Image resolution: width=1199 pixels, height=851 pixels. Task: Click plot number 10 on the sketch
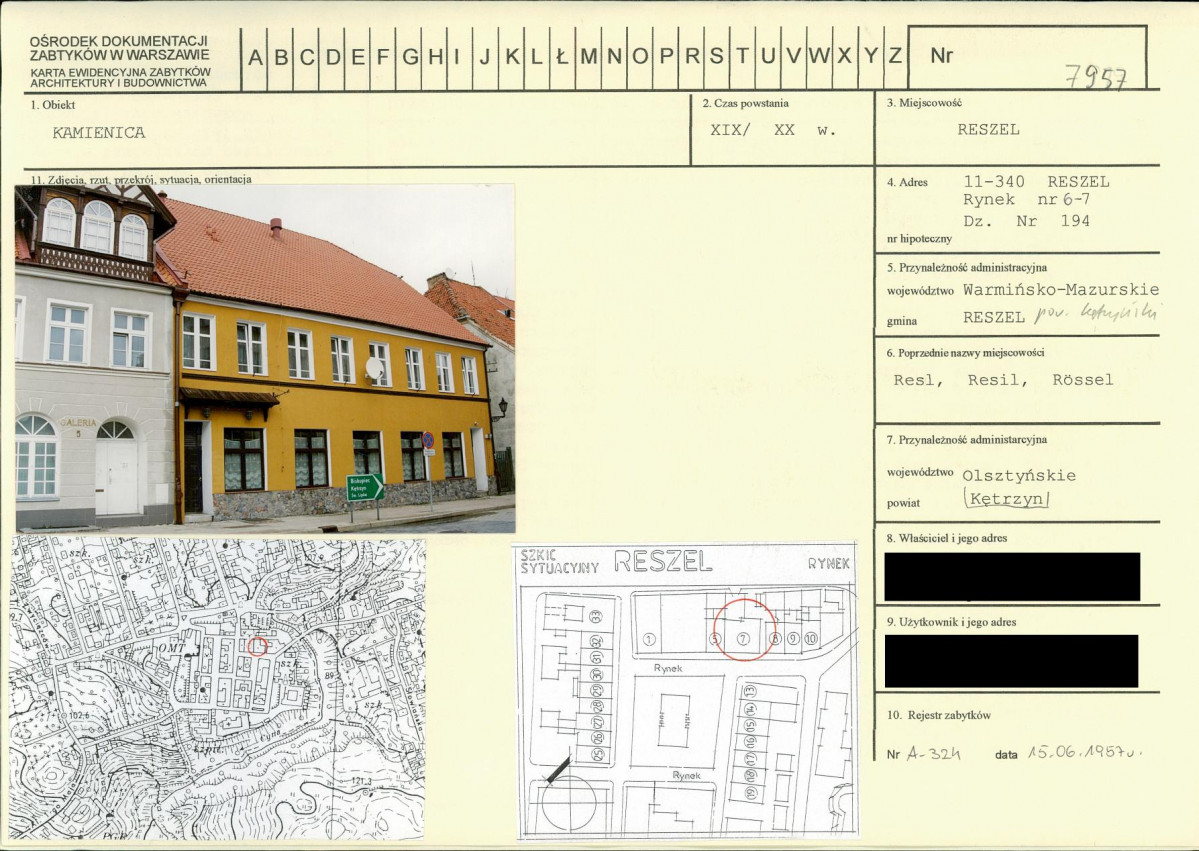(811, 638)
